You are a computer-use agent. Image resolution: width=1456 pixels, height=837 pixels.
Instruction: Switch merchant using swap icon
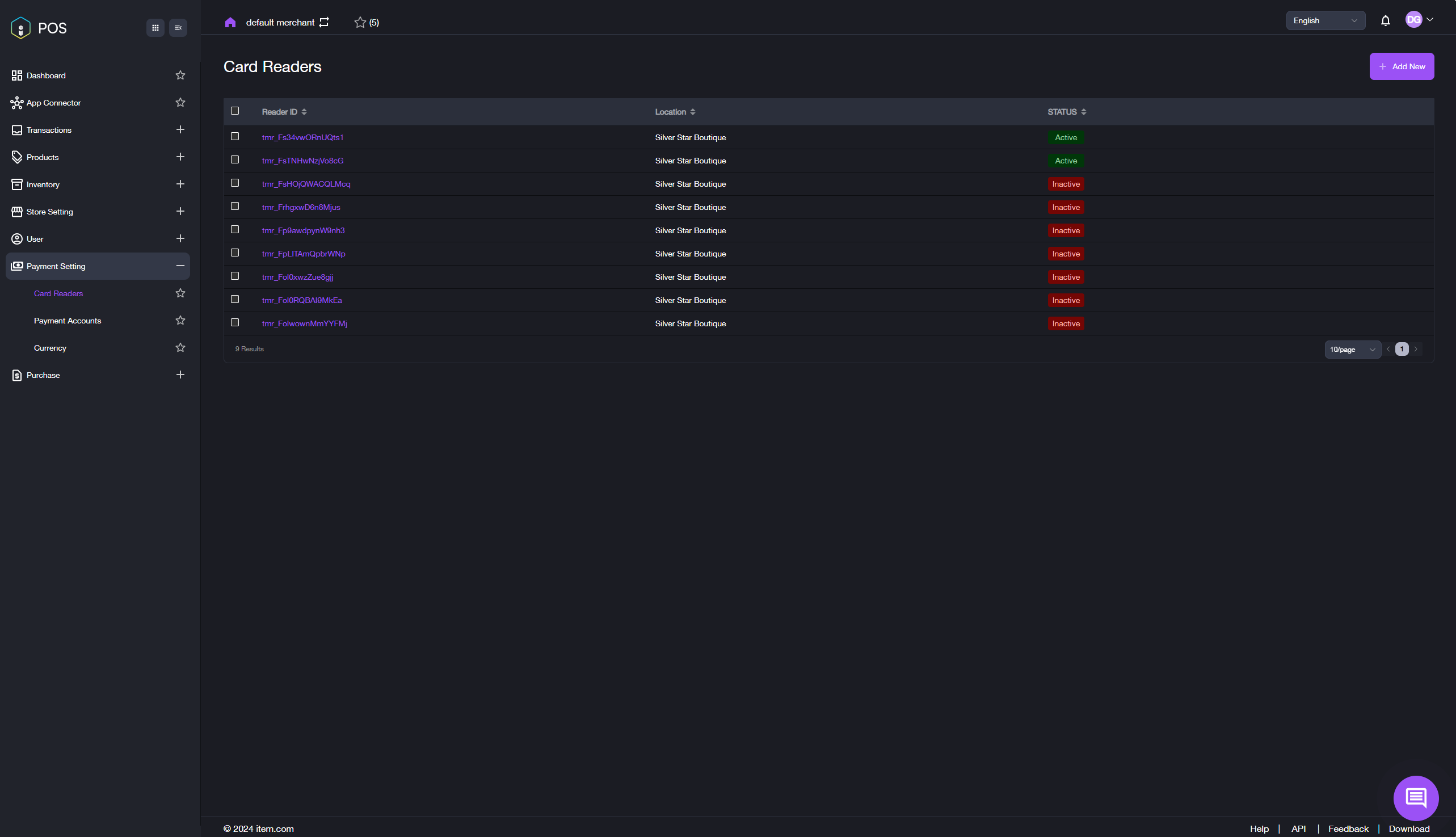click(324, 23)
